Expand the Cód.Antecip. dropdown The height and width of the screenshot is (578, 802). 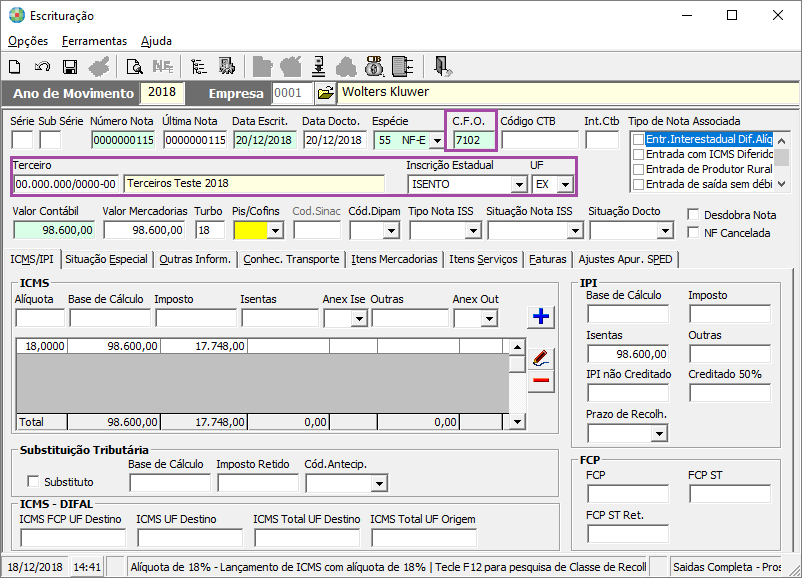click(x=379, y=483)
